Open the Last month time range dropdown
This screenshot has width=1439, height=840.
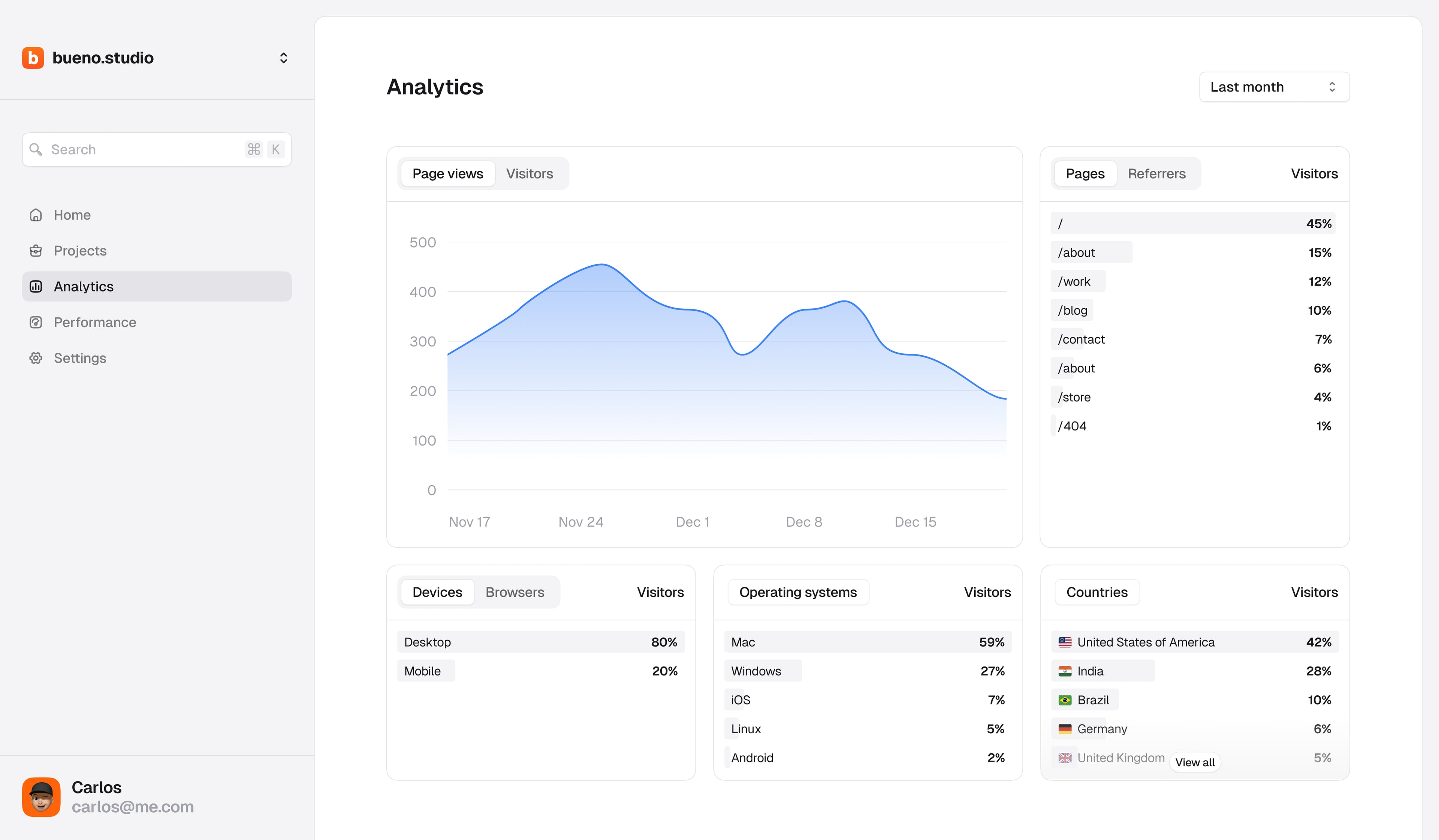pyautogui.click(x=1273, y=87)
